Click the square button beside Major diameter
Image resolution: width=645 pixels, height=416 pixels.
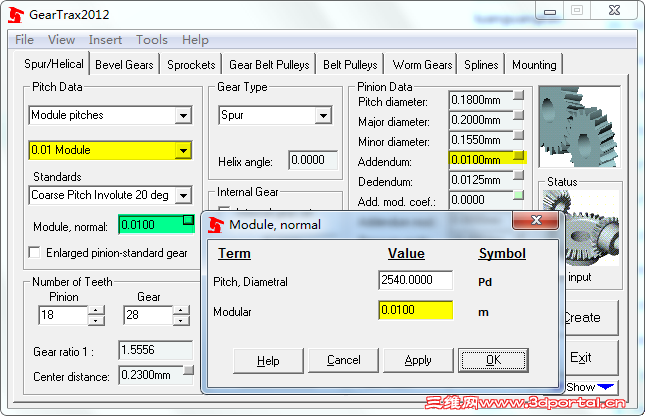[x=519, y=115]
